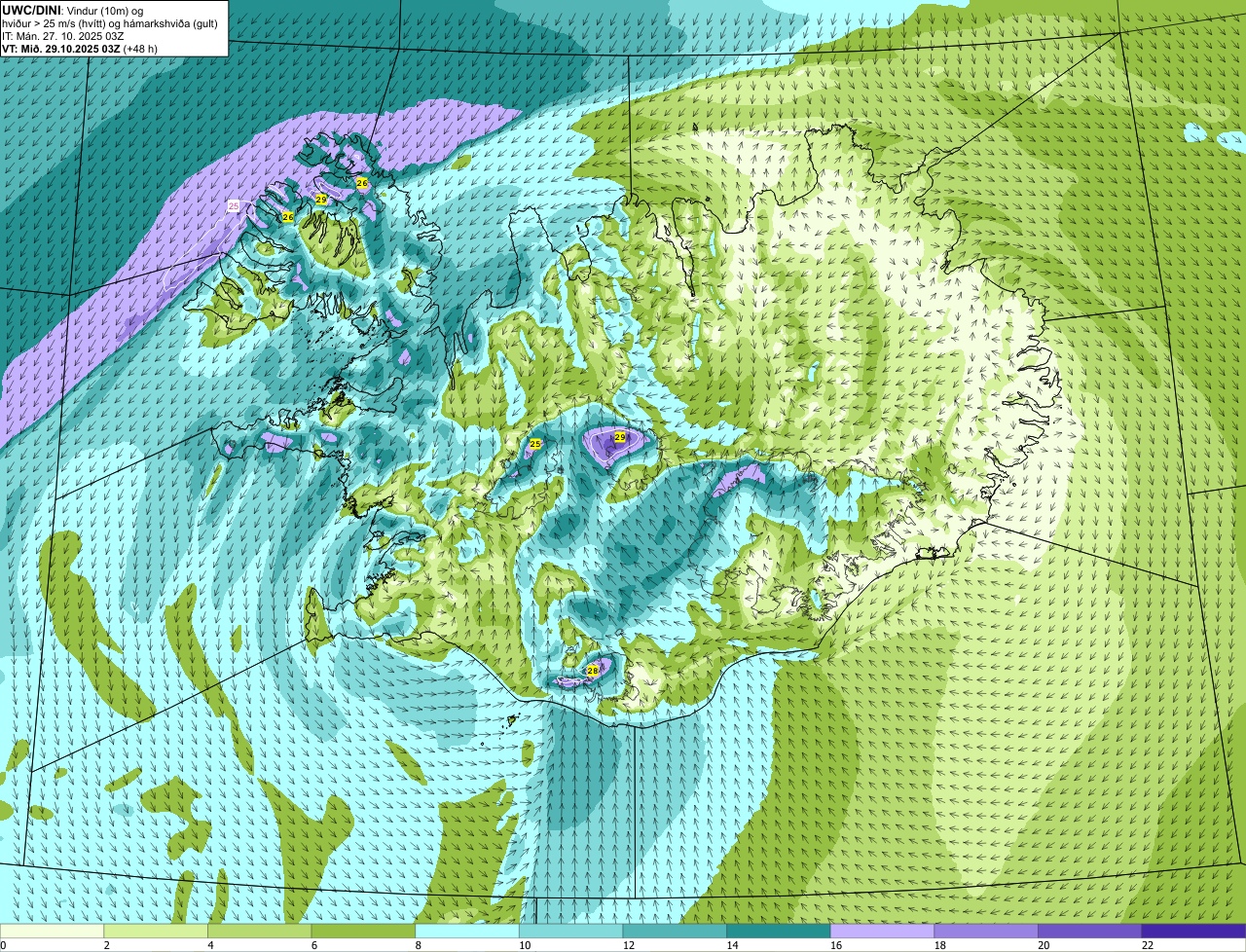Pick the 4–6 m/s light green legend swatch
This screenshot has height=952, width=1246.
pos(259,931)
